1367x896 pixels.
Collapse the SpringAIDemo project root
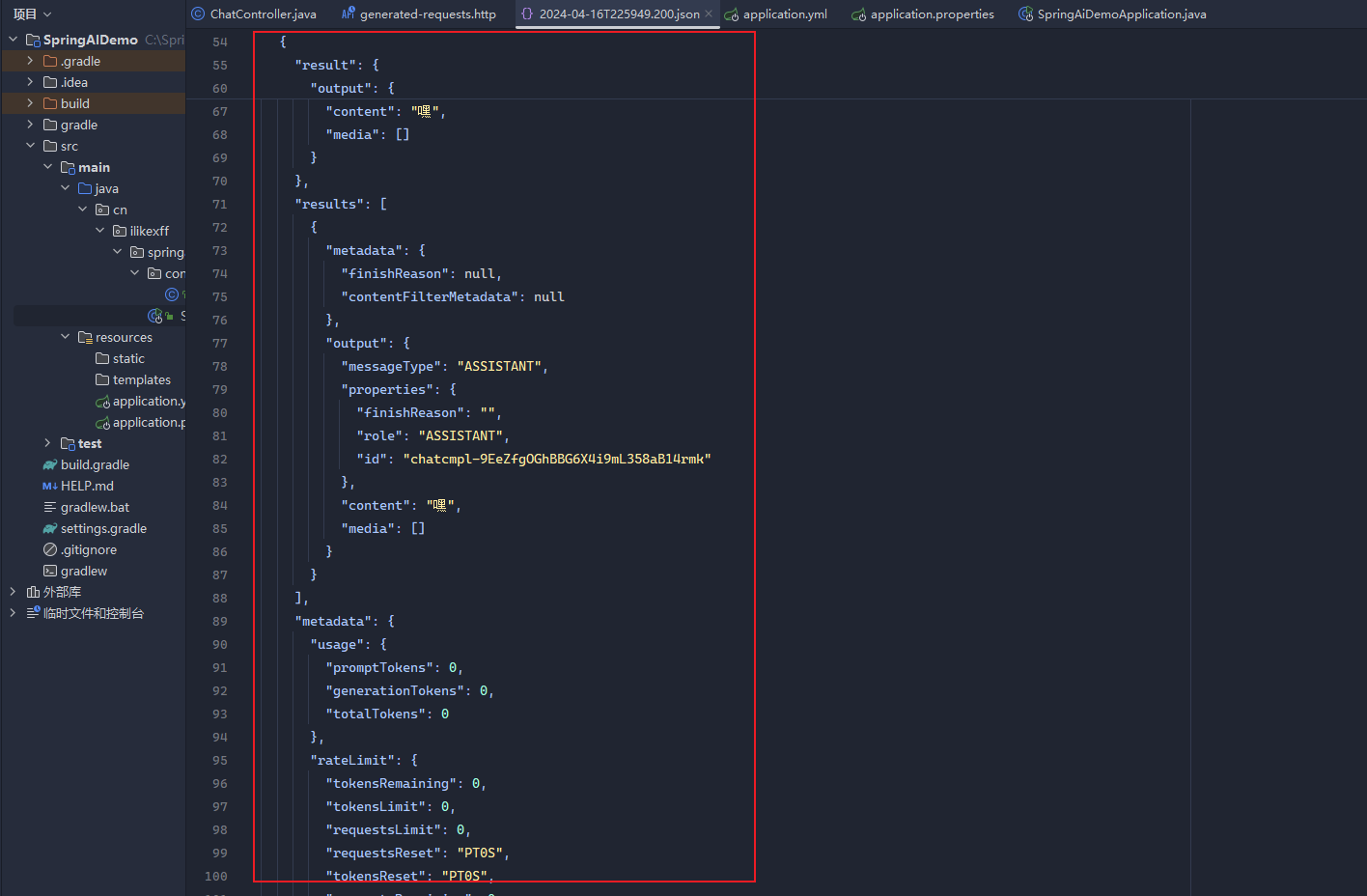13,40
